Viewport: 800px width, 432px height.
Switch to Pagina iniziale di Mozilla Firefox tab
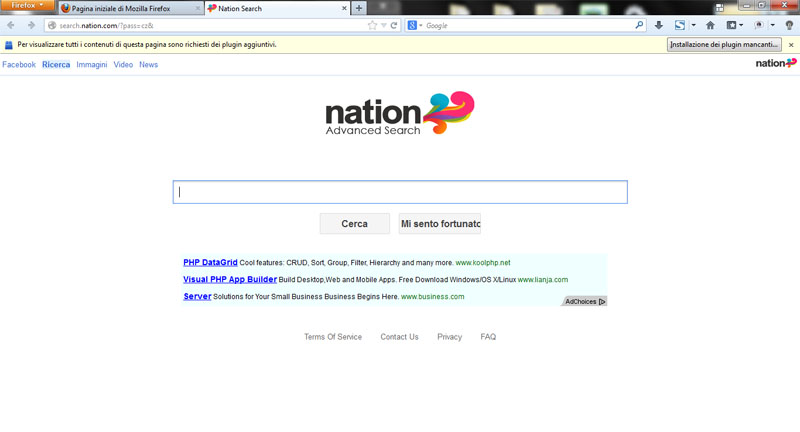click(130, 8)
